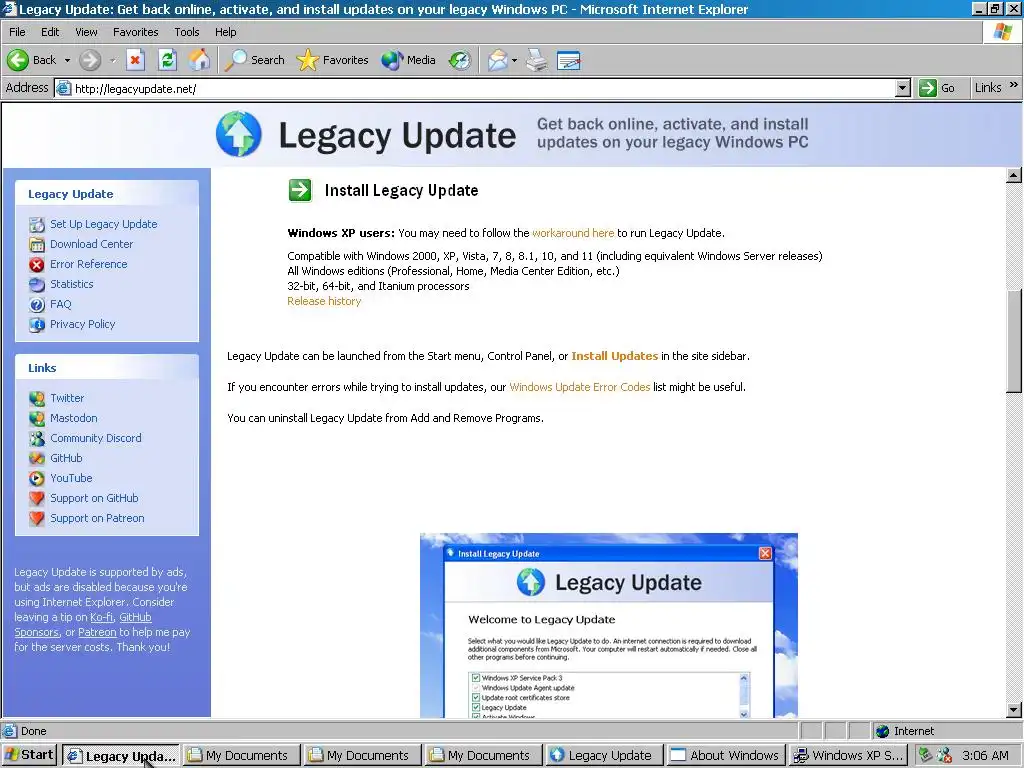Refresh the page using the green arrows icon
1024x768 pixels.
(x=168, y=60)
